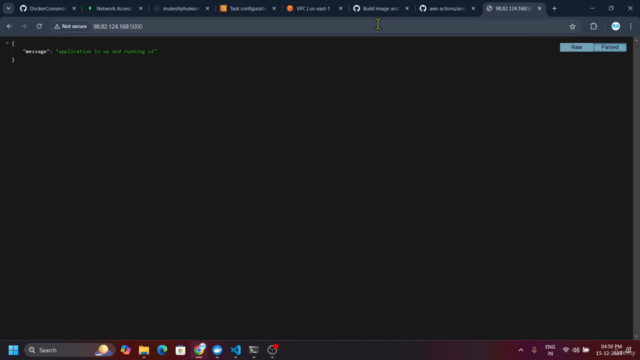The height and width of the screenshot is (360, 640).
Task: Close the Task configuration tab
Action: click(274, 8)
